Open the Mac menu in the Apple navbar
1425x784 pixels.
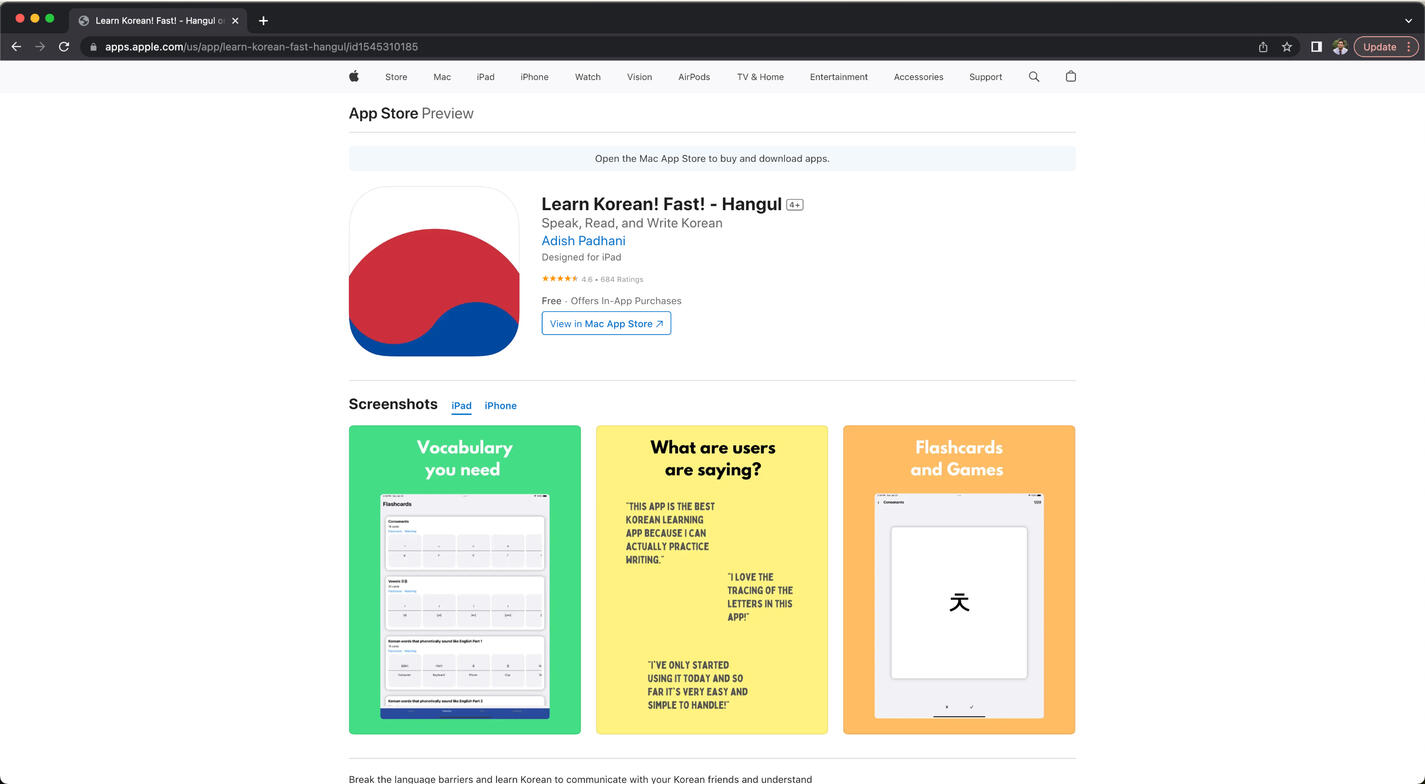pos(442,76)
